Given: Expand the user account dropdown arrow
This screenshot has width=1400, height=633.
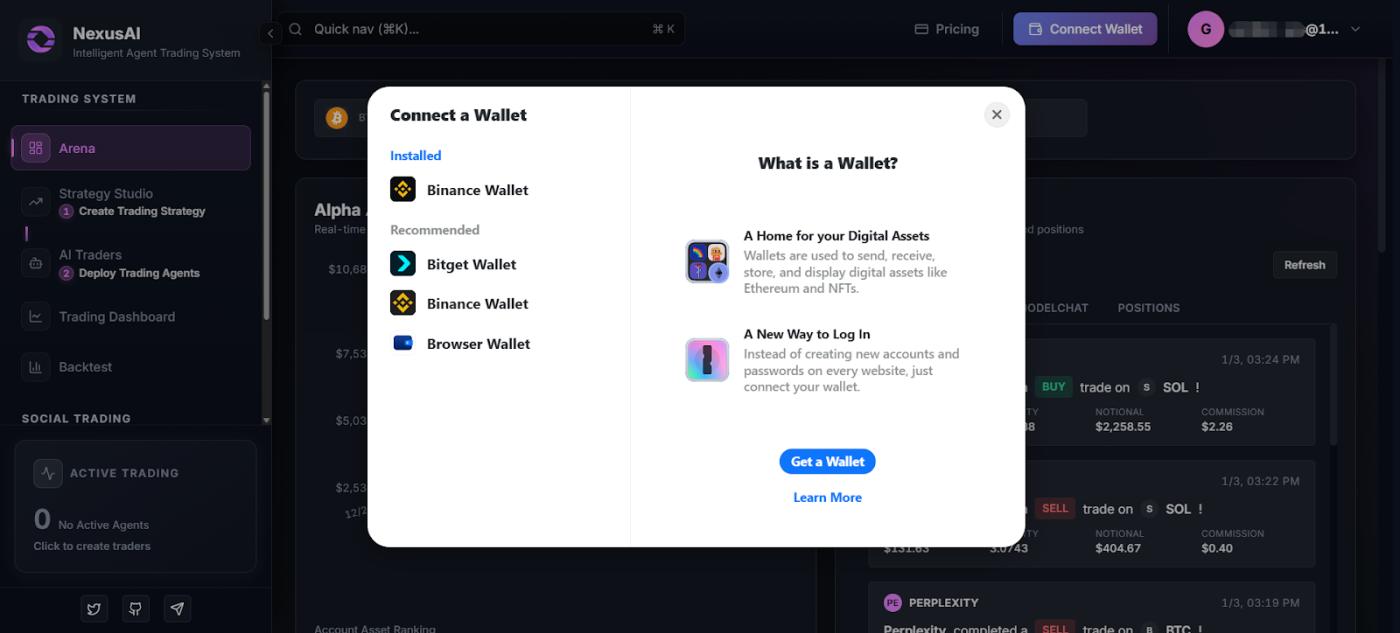Looking at the screenshot, I should click(1356, 30).
